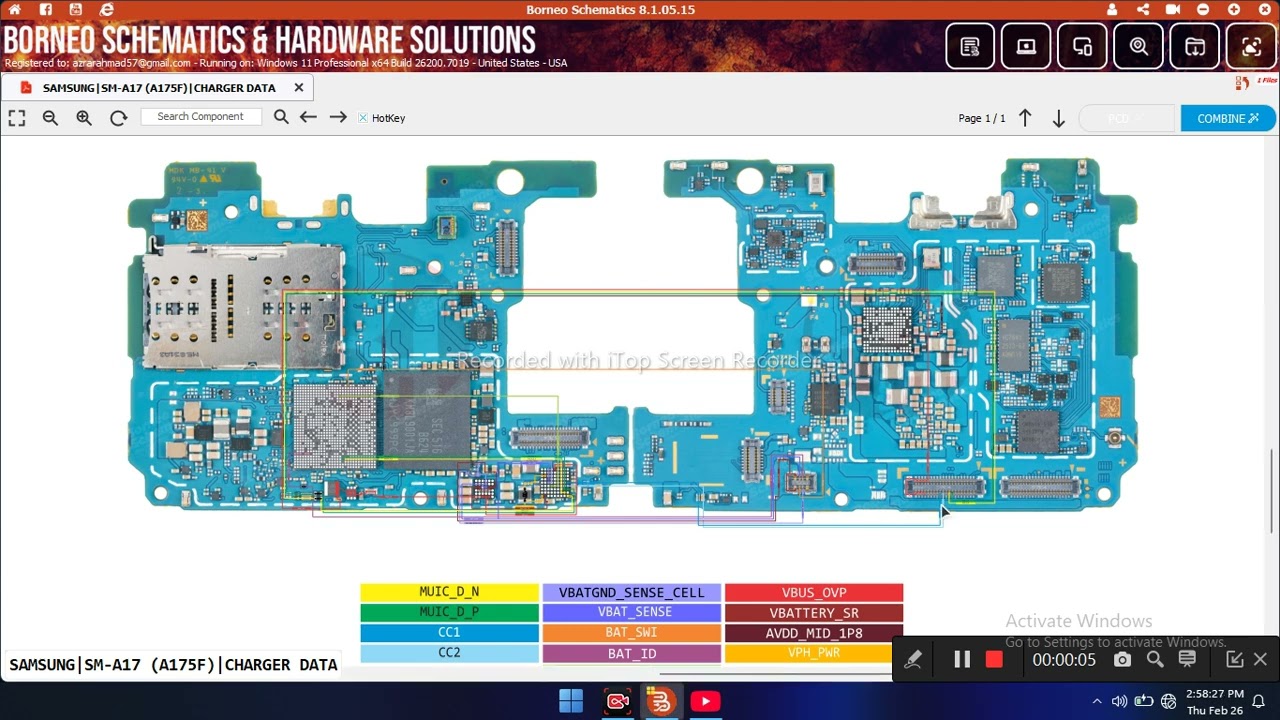Image resolution: width=1280 pixels, height=720 pixels.
Task: Open the Windows notification bell
Action: (1259, 701)
